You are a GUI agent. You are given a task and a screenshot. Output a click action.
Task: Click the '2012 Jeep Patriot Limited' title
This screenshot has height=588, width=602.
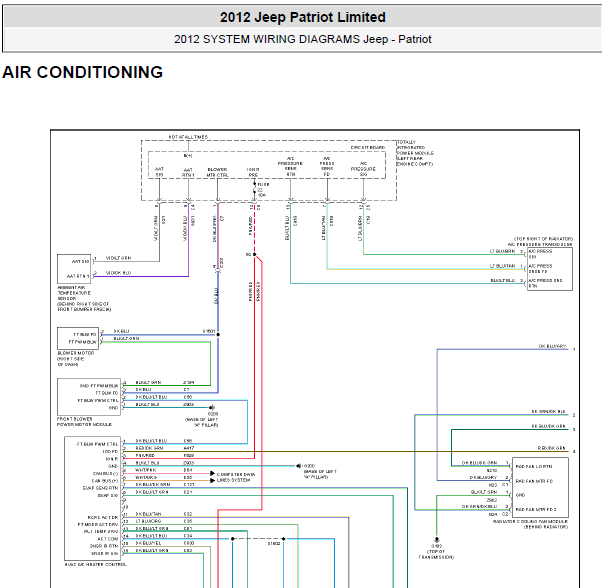click(303, 17)
